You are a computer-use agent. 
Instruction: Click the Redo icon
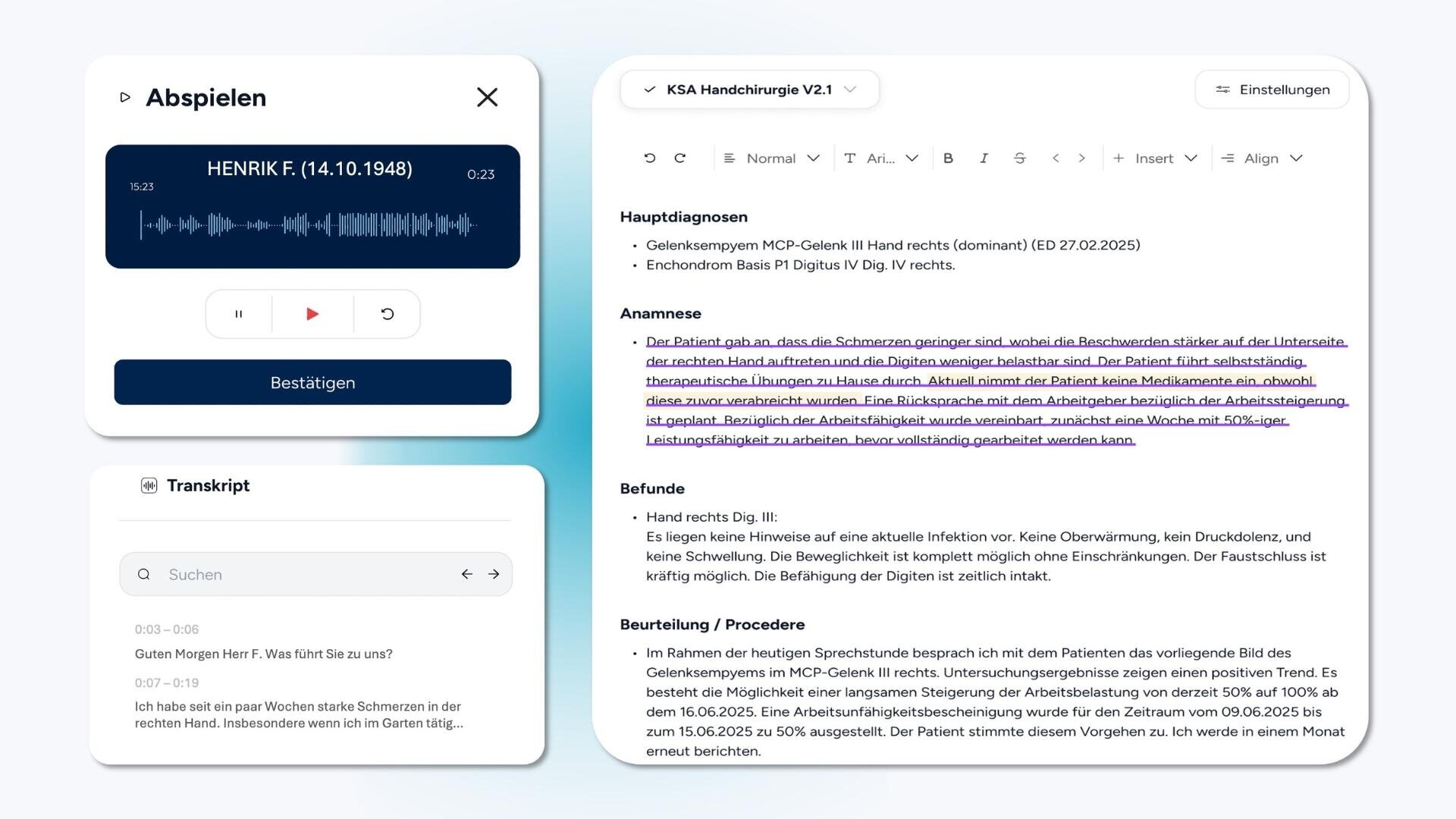[x=680, y=158]
